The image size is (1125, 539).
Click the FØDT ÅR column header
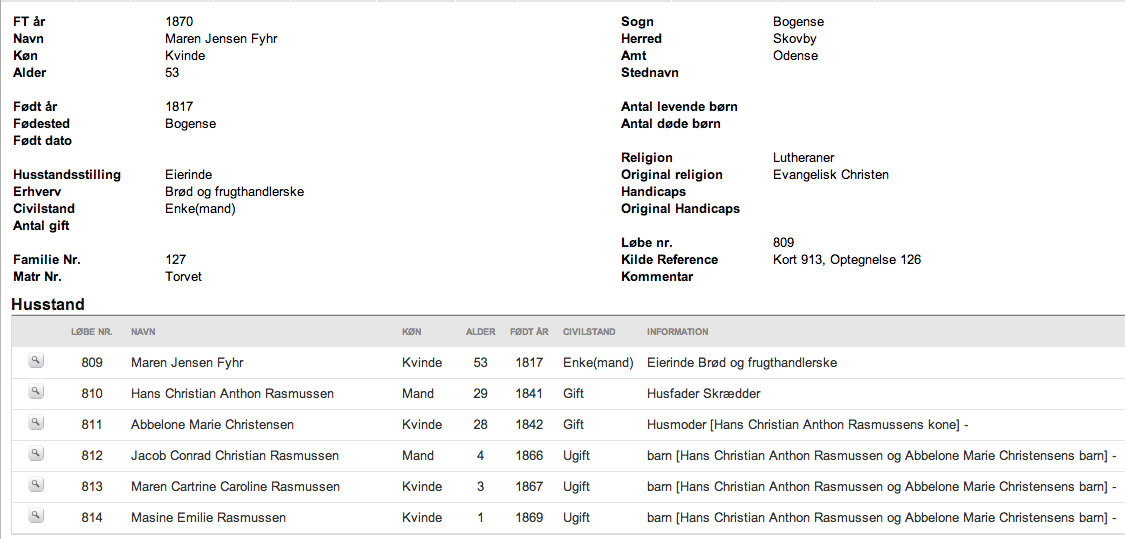coord(529,332)
